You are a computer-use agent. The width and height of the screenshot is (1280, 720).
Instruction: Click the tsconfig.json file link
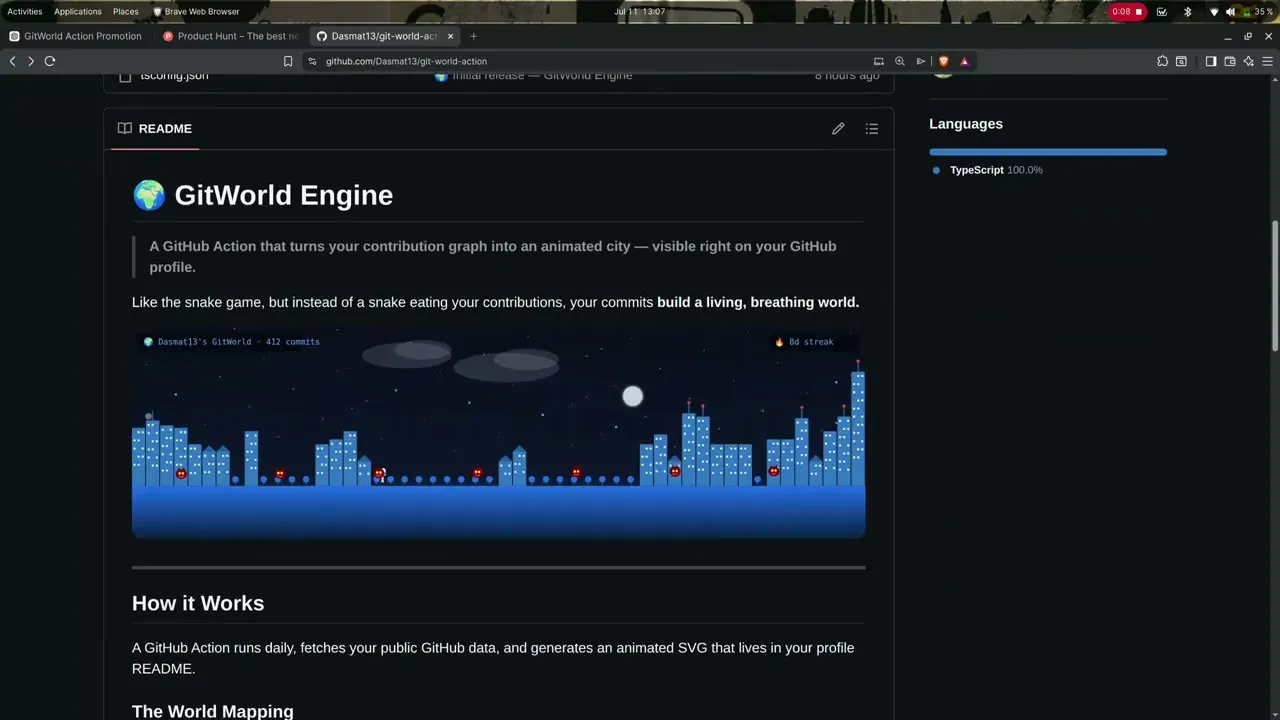pos(174,76)
